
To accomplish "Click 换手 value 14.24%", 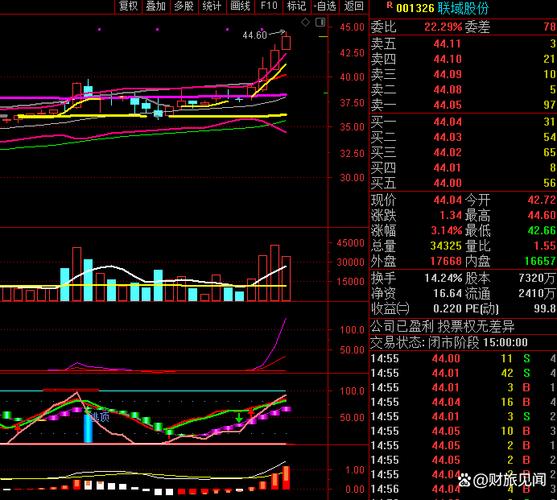I will tap(443, 278).
